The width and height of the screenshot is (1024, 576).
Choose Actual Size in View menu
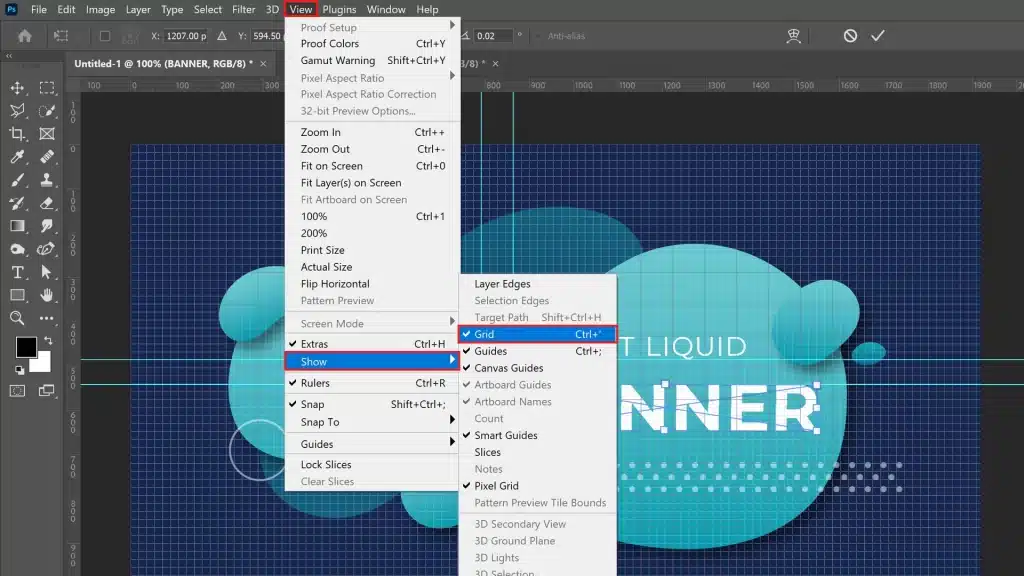pyautogui.click(x=372, y=267)
